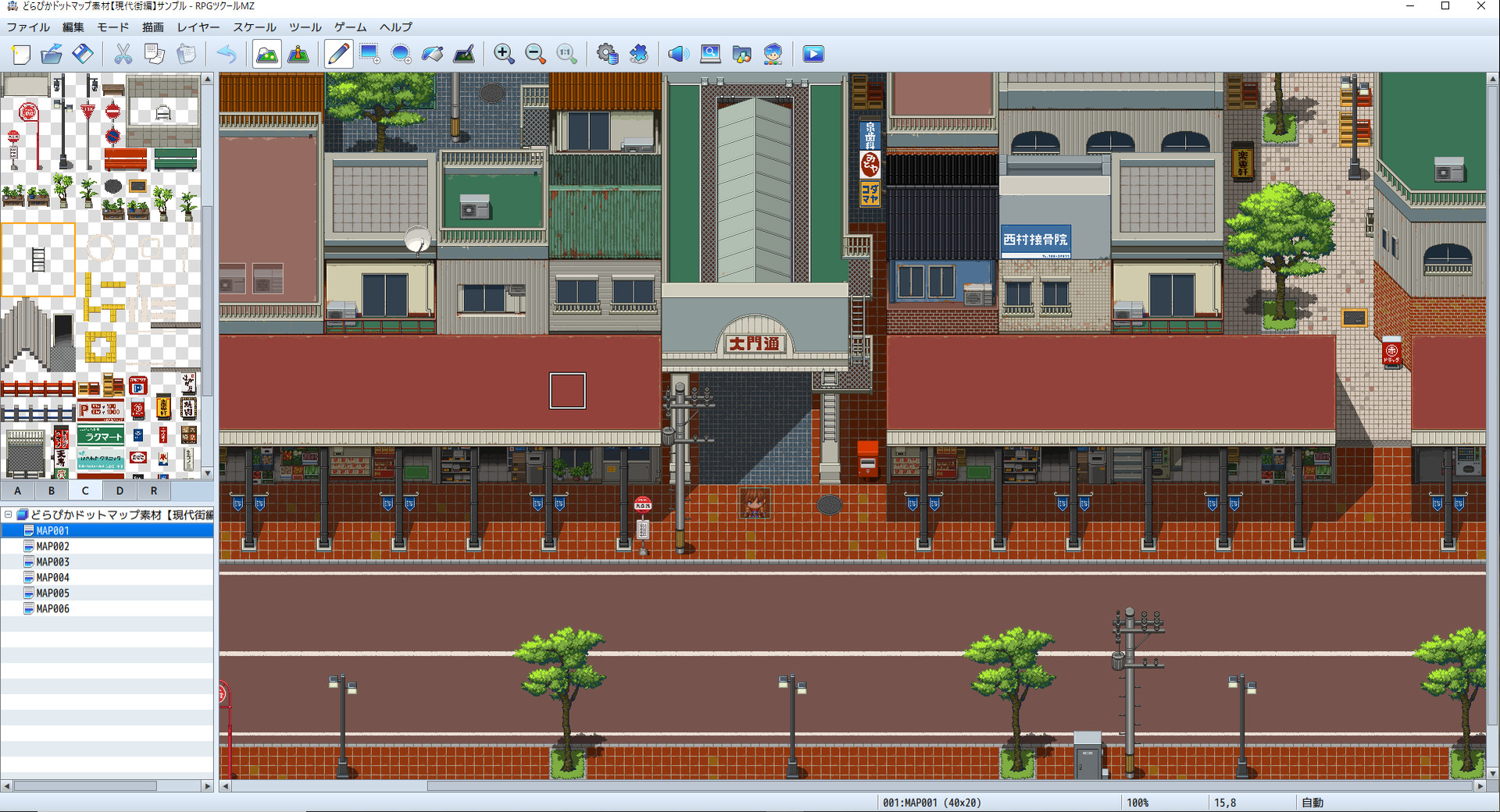Image resolution: width=1500 pixels, height=812 pixels.
Task: Switch to the Flood Fill tool
Action: click(x=432, y=54)
